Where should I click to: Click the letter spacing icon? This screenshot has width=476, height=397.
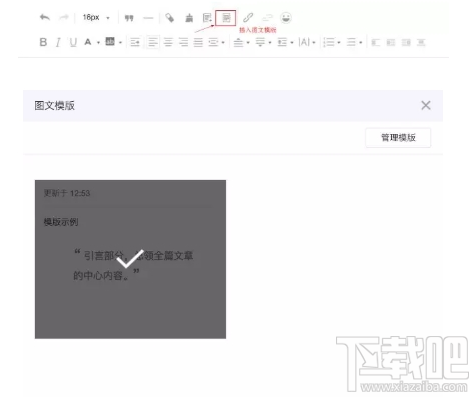(x=304, y=42)
